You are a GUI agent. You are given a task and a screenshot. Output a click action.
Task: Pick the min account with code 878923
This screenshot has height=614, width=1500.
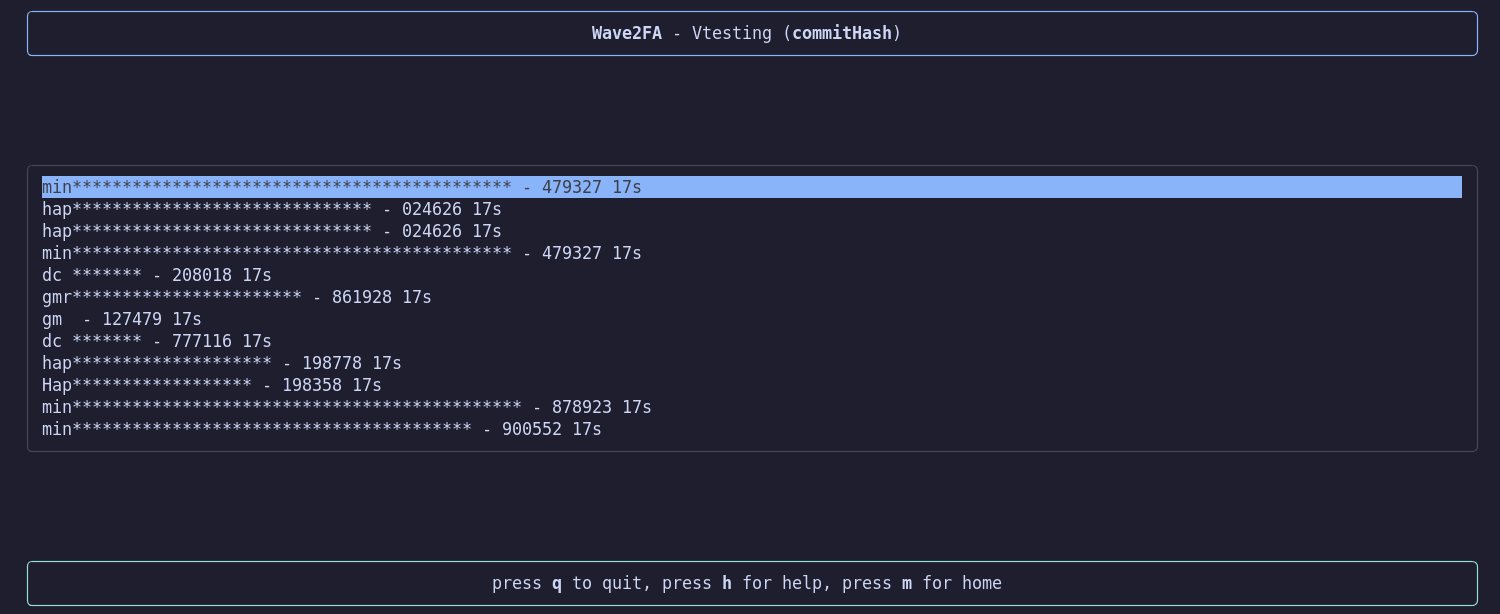tap(346, 407)
